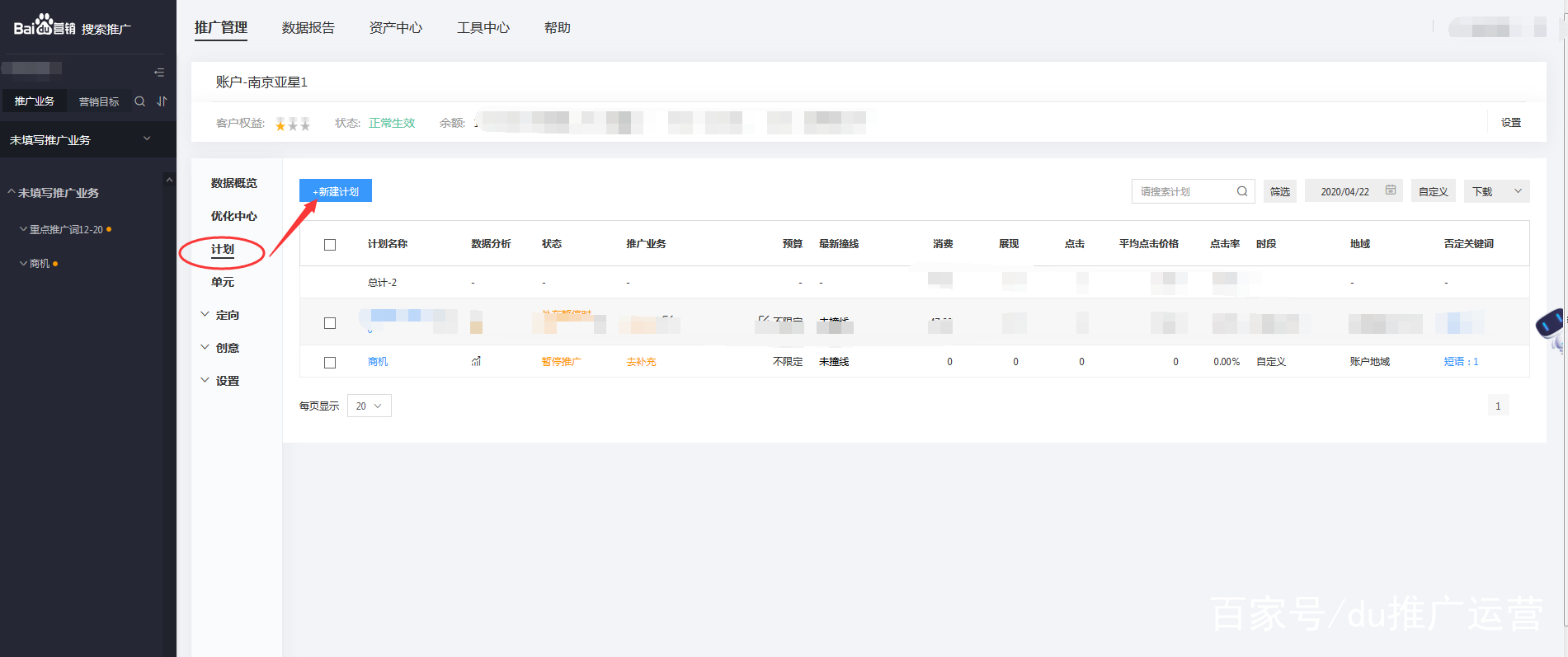Collapse the left sidebar with the fold icon
The image size is (1568, 657).
point(159,73)
